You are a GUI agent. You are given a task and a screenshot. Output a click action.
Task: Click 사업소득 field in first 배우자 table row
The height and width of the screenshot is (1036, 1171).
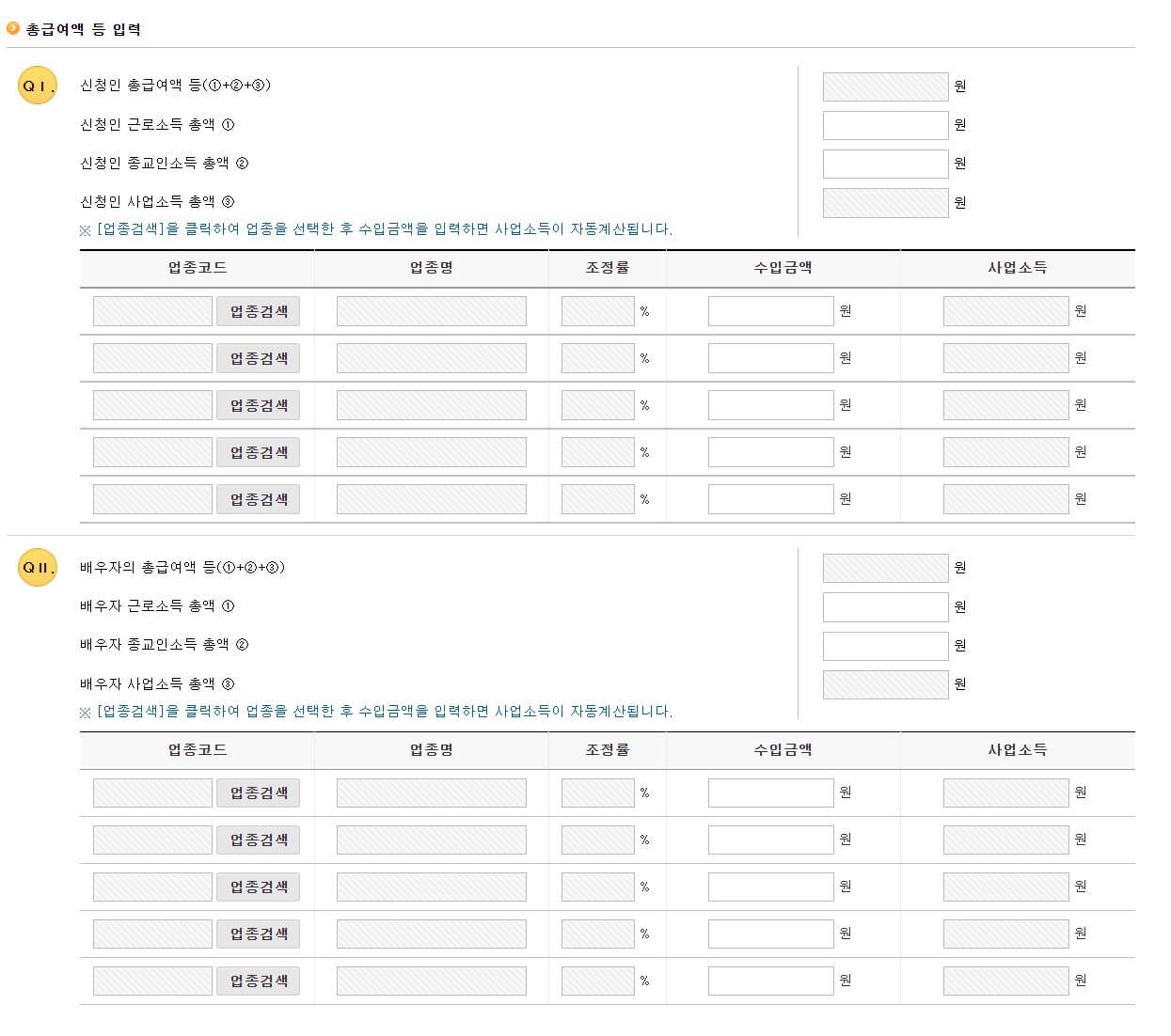coord(1005,793)
